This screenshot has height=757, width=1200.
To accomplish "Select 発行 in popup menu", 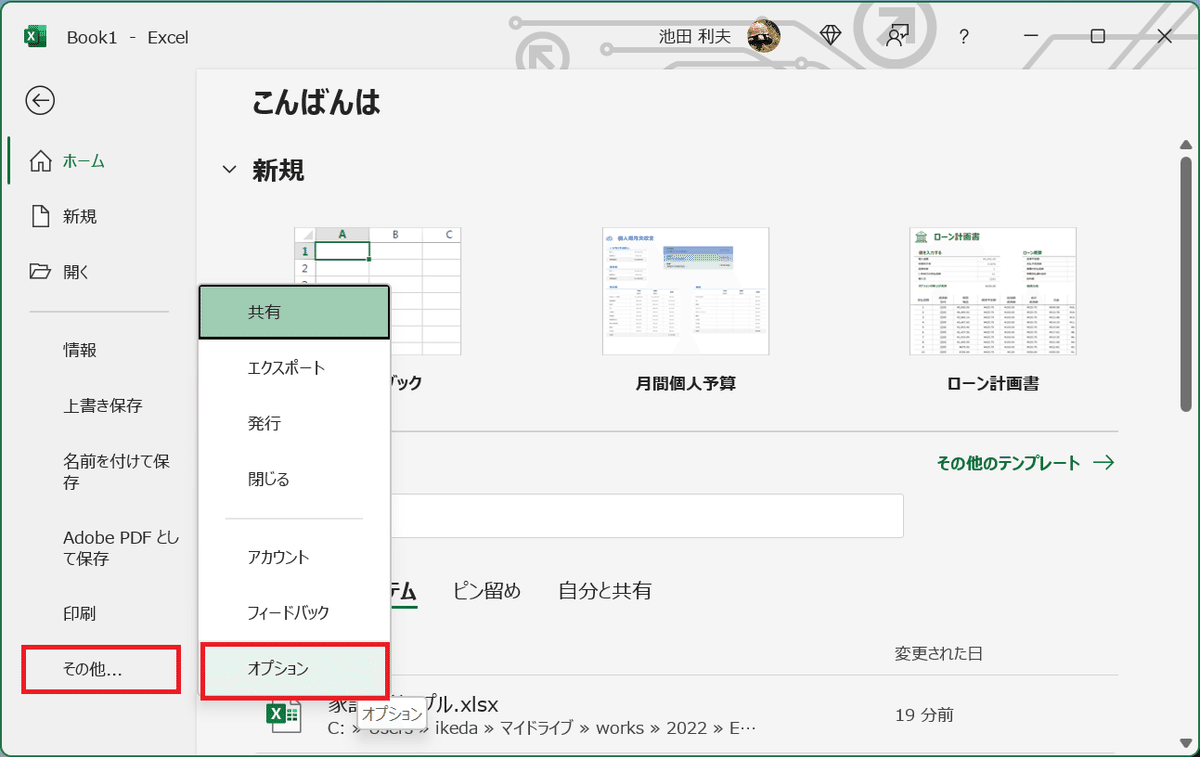I will tap(294, 424).
